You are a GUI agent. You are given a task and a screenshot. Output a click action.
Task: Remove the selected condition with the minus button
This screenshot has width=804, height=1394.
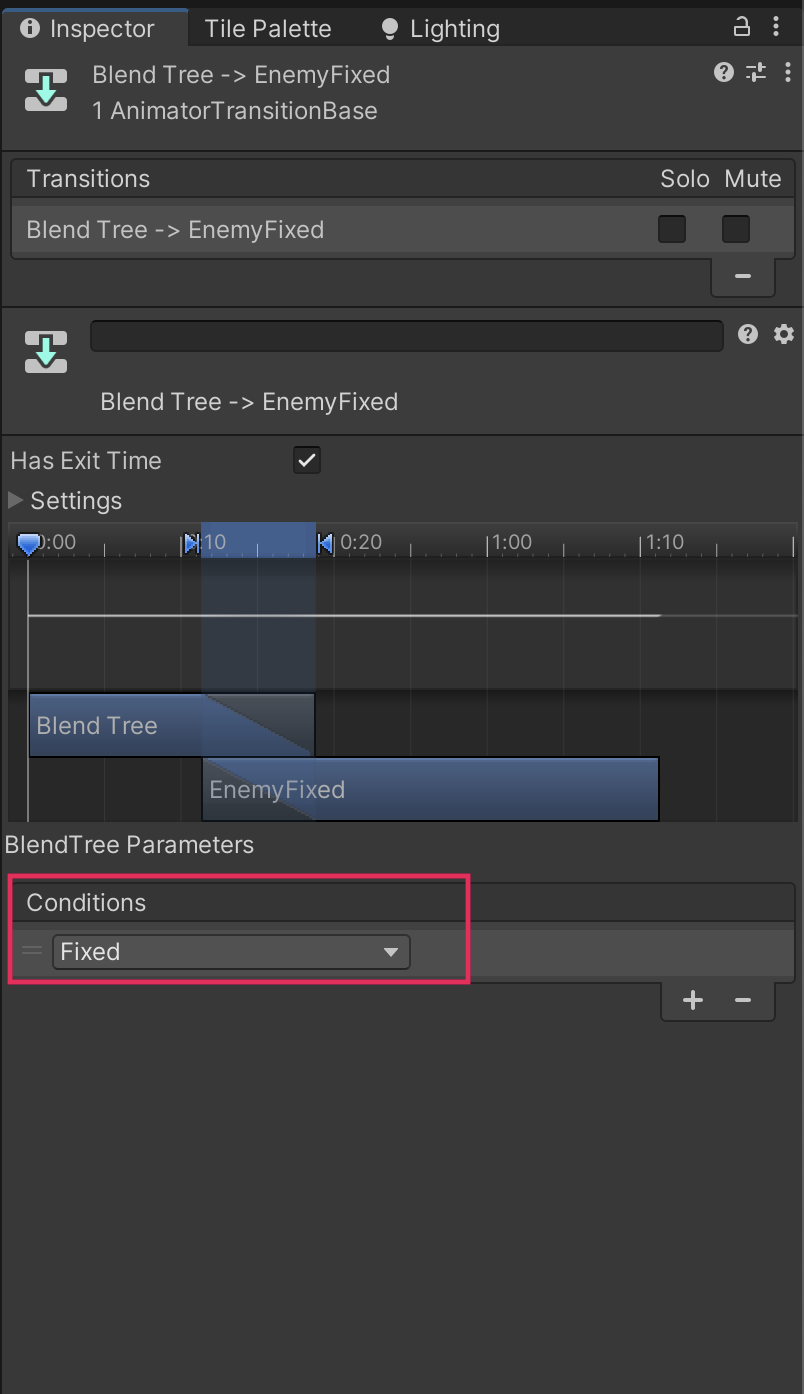click(x=742, y=1000)
